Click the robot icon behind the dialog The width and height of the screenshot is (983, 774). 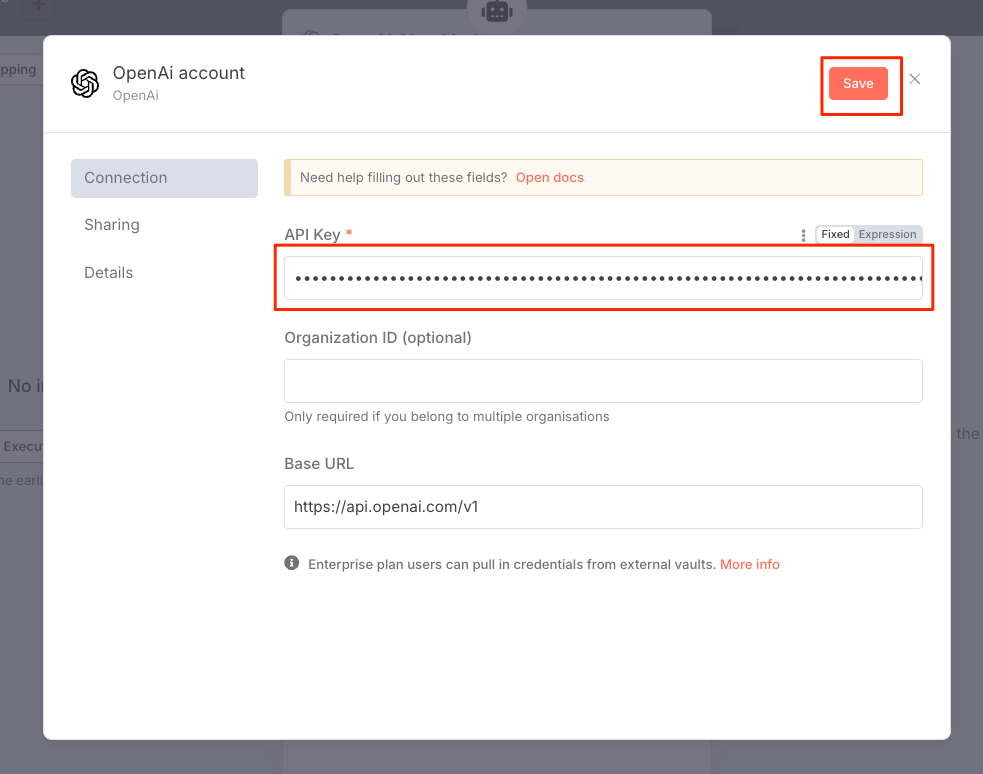click(x=497, y=11)
